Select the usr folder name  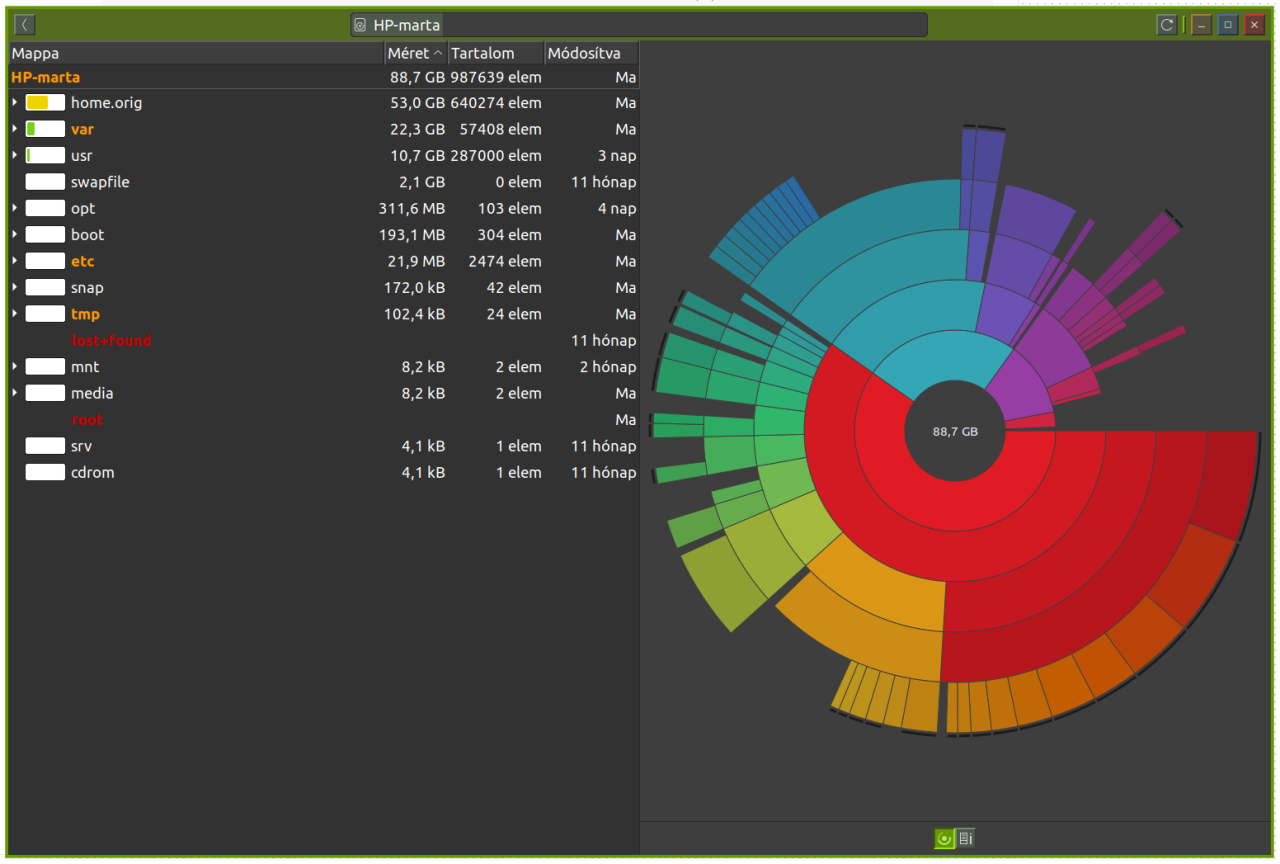82,156
